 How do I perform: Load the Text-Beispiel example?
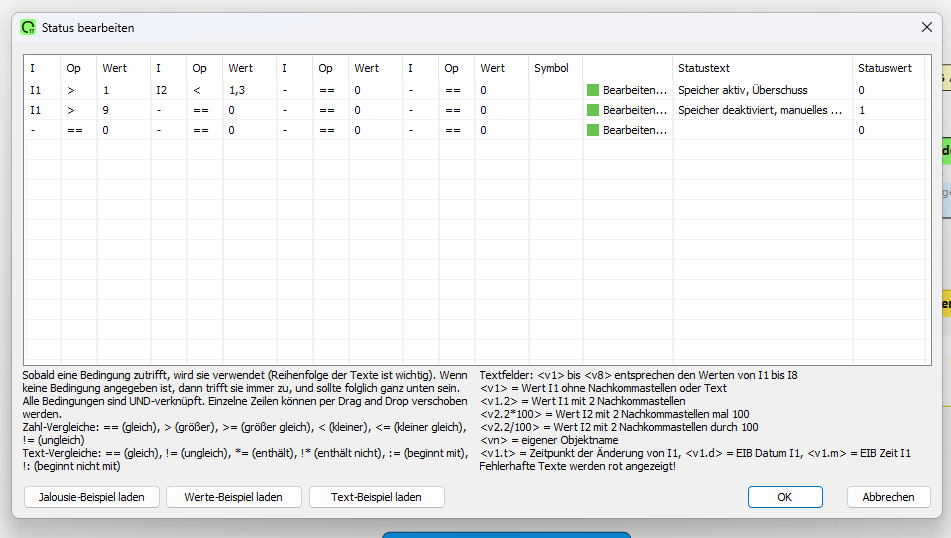click(376, 497)
